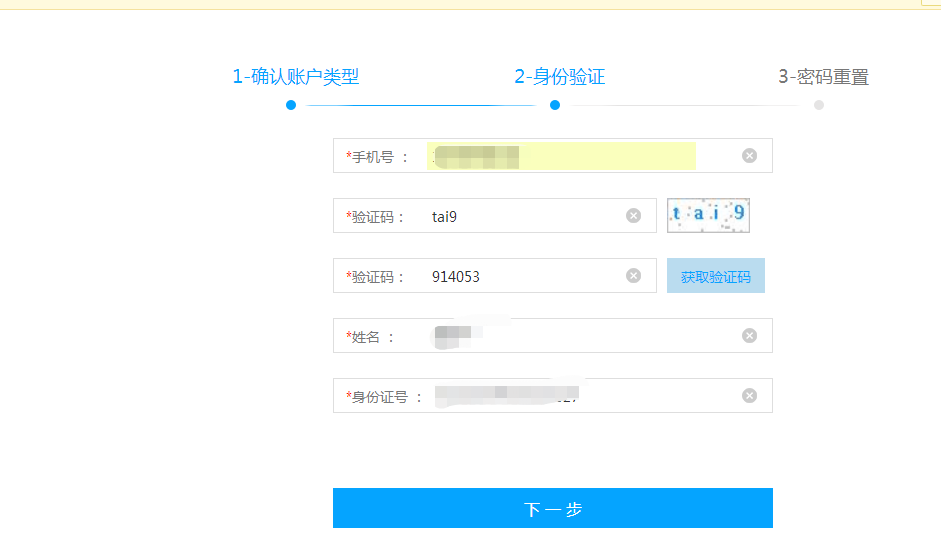Go to step 1-确认账户类型
The image size is (941, 552).
(296, 77)
